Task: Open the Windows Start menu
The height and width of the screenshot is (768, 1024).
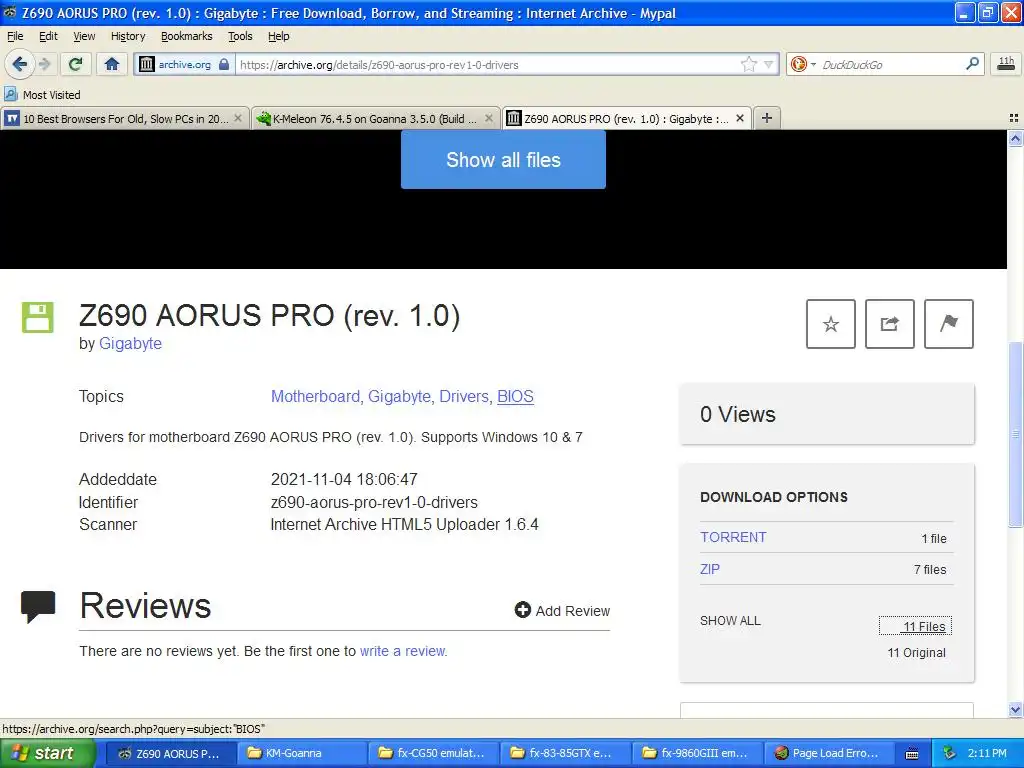Action: click(47, 753)
